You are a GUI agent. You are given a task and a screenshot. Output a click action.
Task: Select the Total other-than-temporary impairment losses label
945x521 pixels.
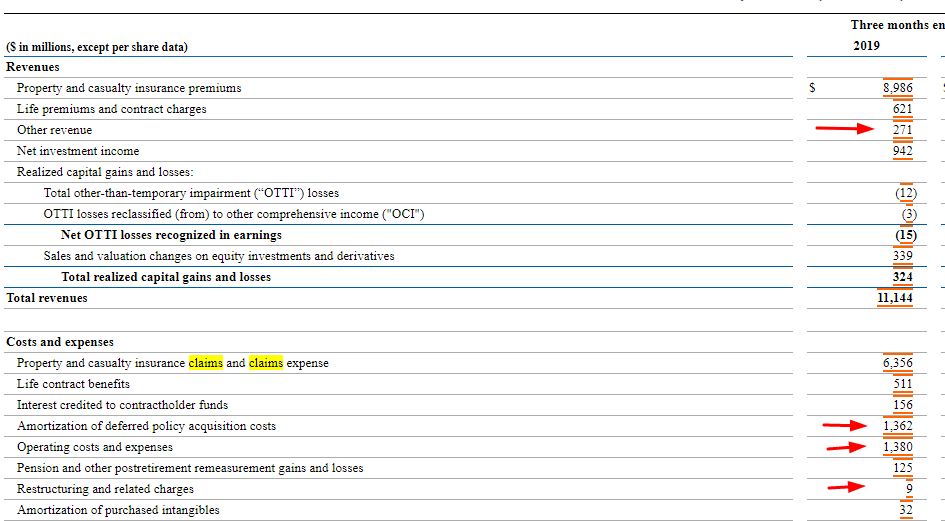(x=191, y=194)
